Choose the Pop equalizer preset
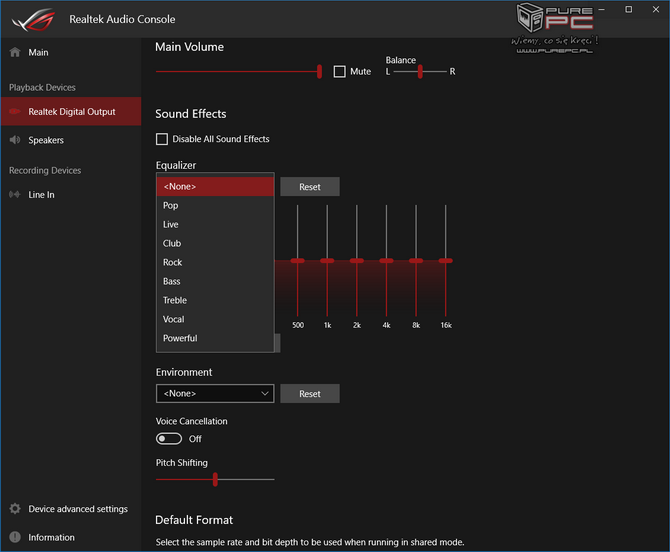The height and width of the screenshot is (552, 670). coord(215,206)
